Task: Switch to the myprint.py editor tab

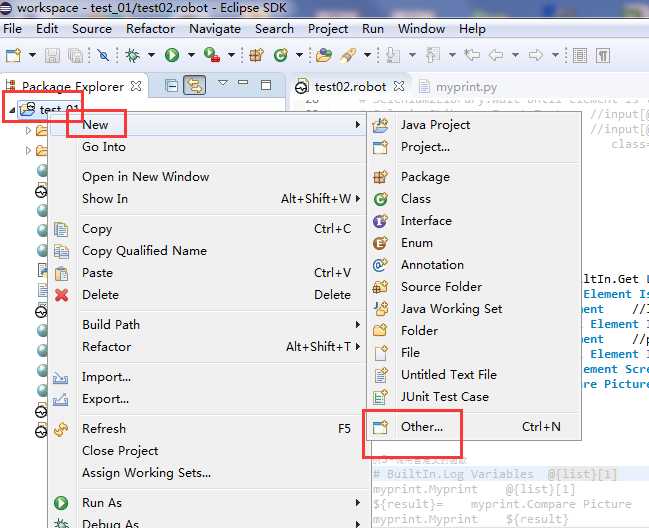Action: [x=466, y=86]
